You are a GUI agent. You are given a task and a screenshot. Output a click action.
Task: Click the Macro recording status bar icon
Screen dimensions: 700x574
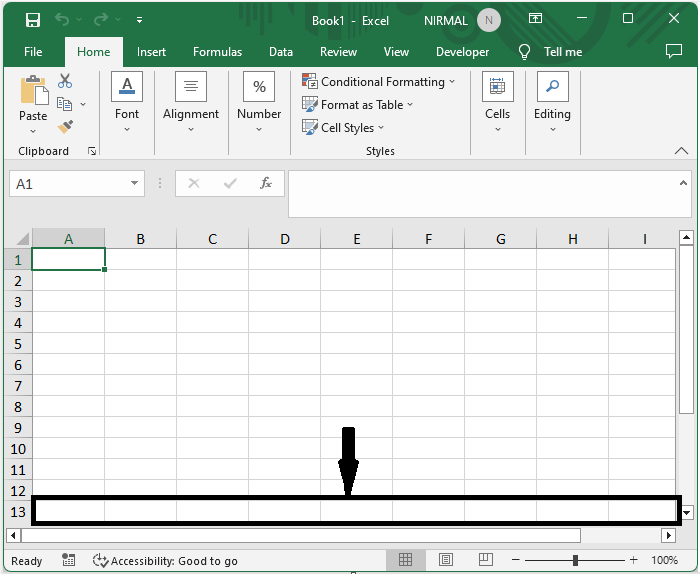click(68, 560)
